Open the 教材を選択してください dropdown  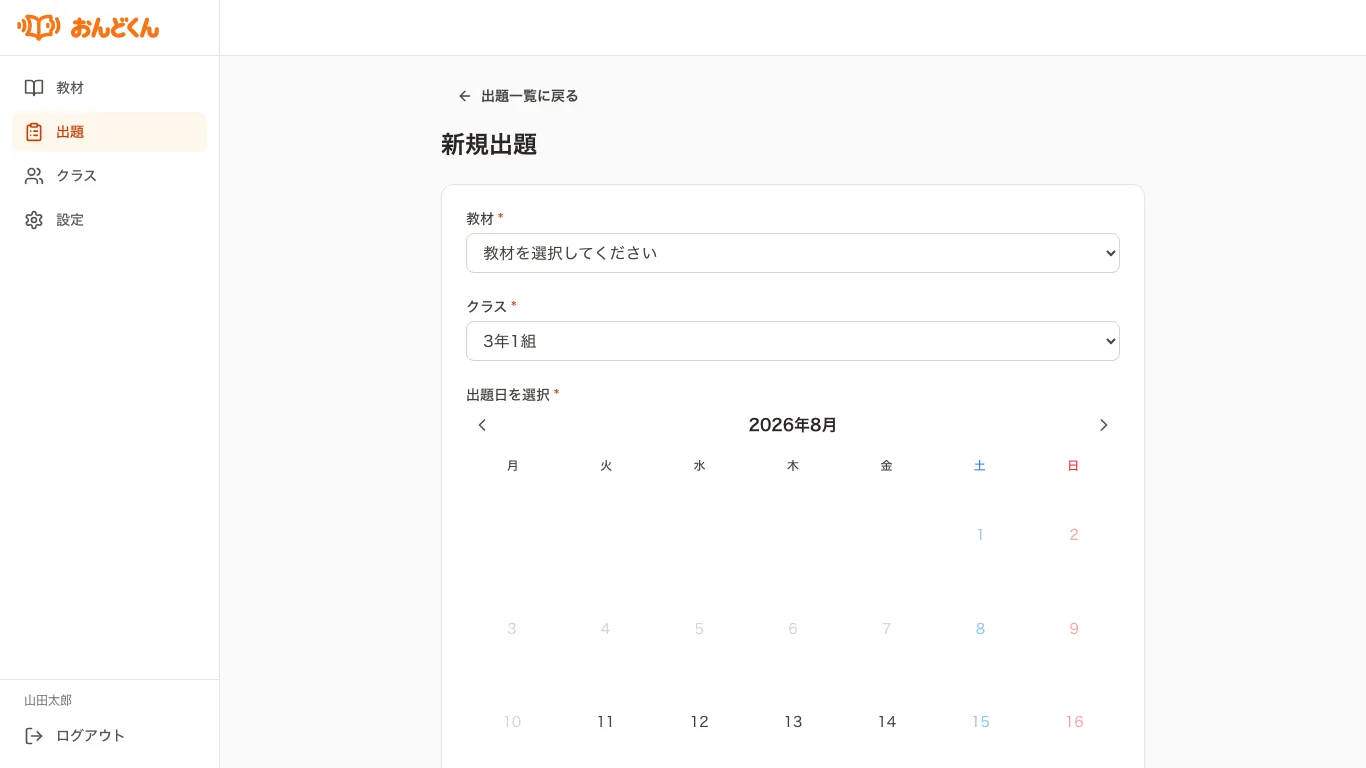coord(793,253)
